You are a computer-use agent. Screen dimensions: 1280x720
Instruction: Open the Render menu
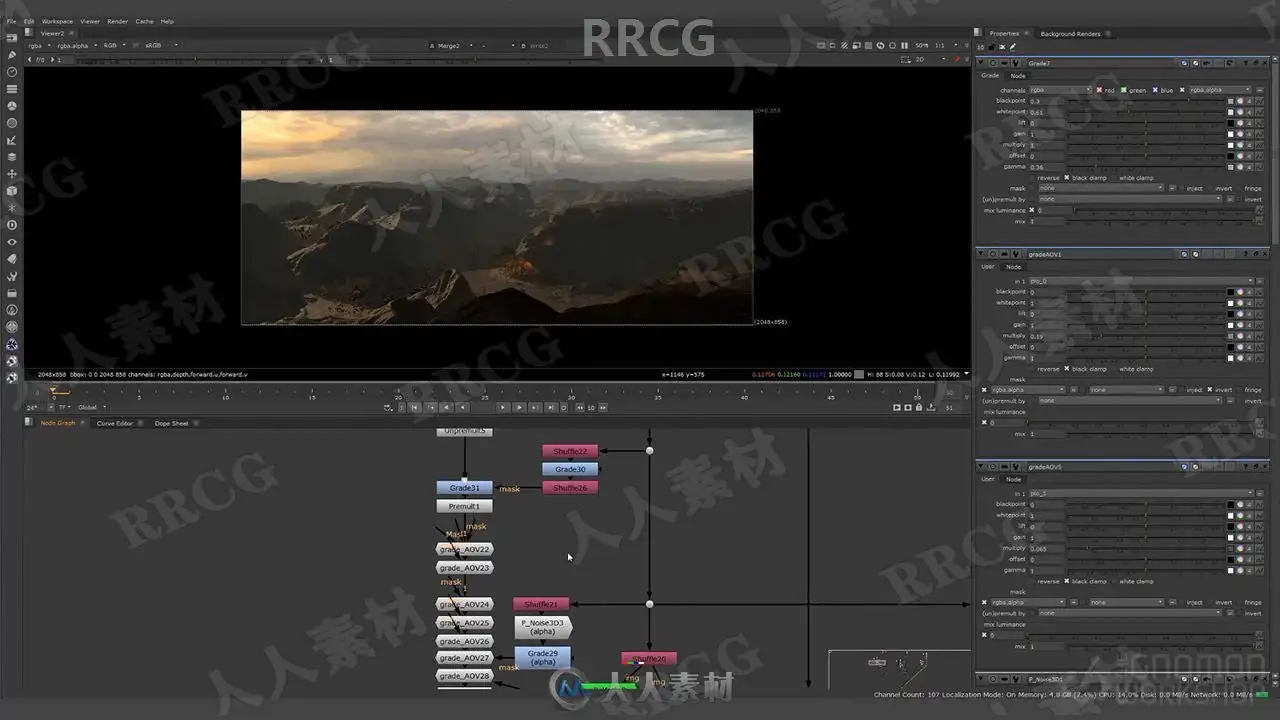(x=118, y=21)
